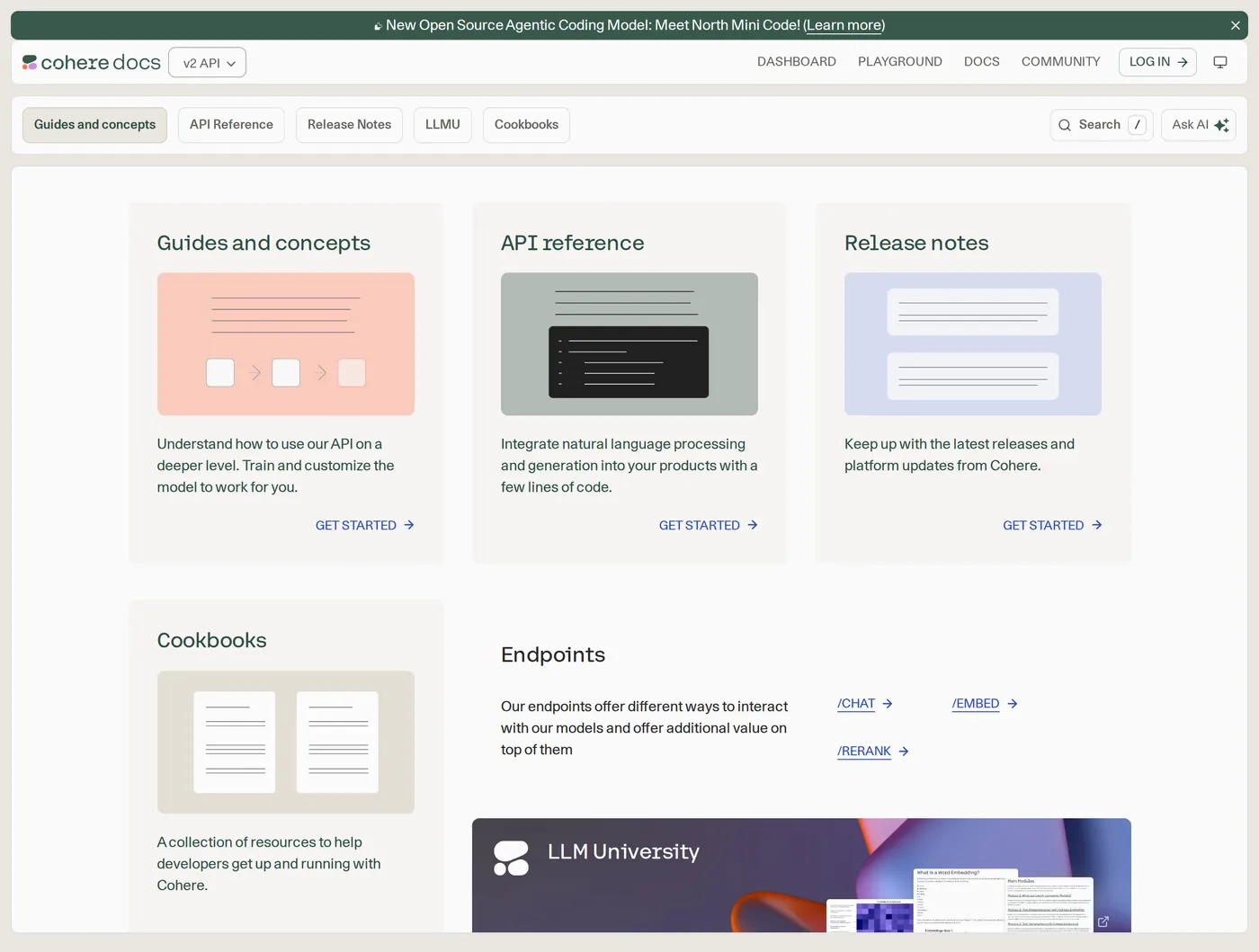Open the Ask AI assistant
Image resolution: width=1259 pixels, height=952 pixels.
click(x=1199, y=125)
